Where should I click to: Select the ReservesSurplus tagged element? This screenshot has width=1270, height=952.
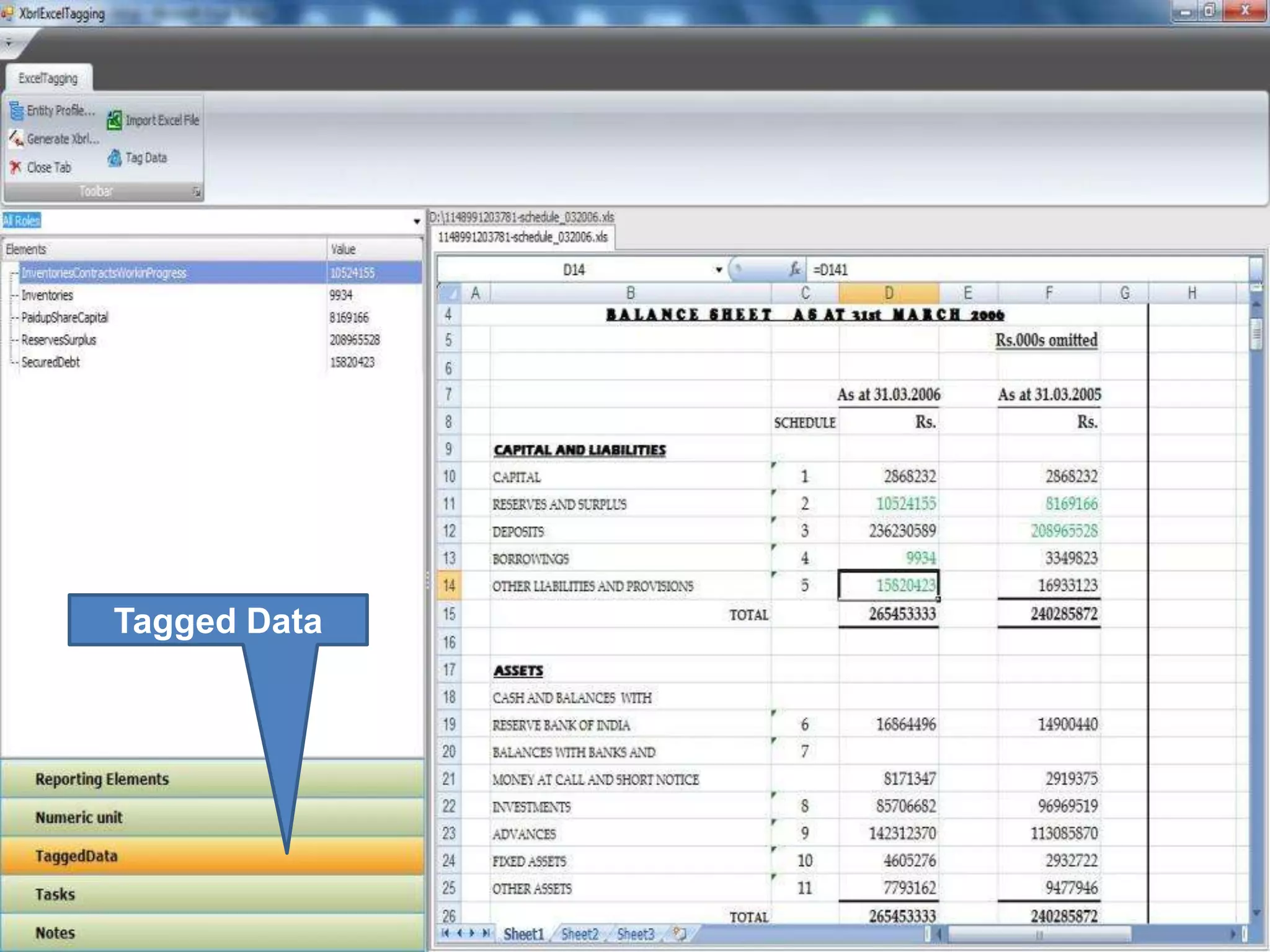coord(59,340)
